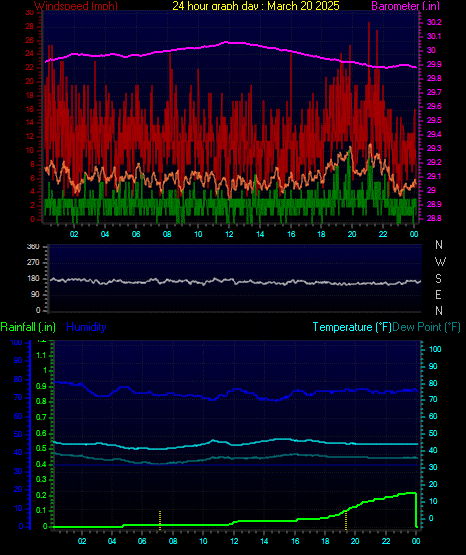Image resolution: width=466 pixels, height=555 pixels.
Task: Click compass letter "E" beside wind direction chart
Action: click(438, 295)
